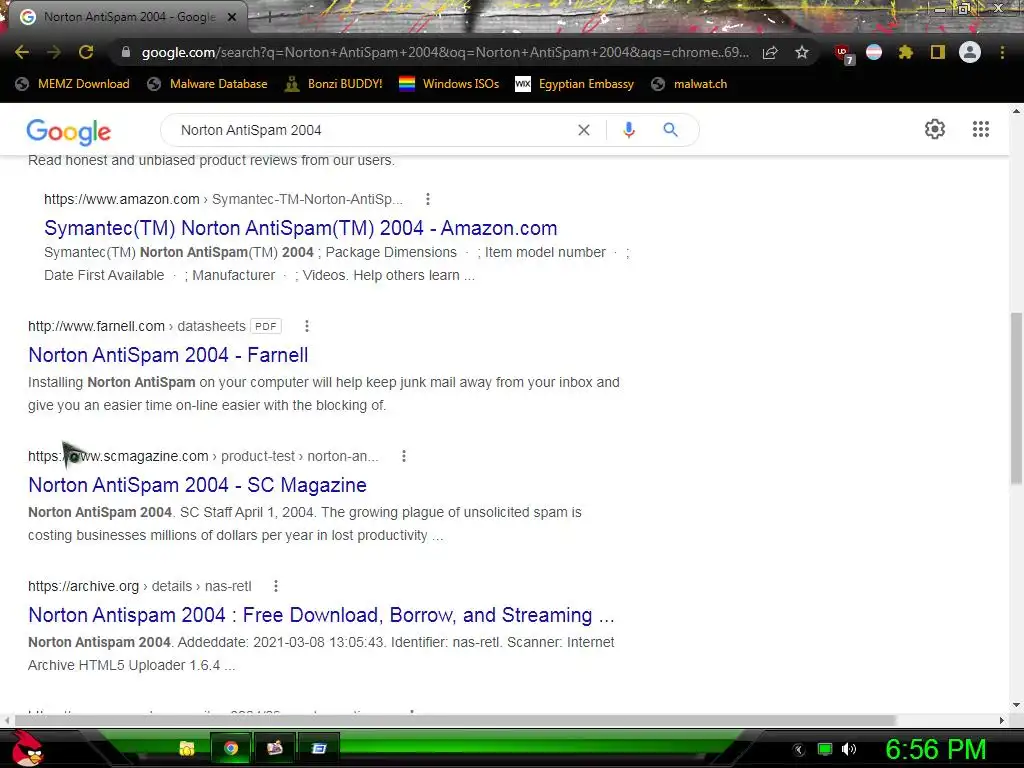Open Google quick settings gear
The height and width of the screenshot is (768, 1024).
[935, 129]
